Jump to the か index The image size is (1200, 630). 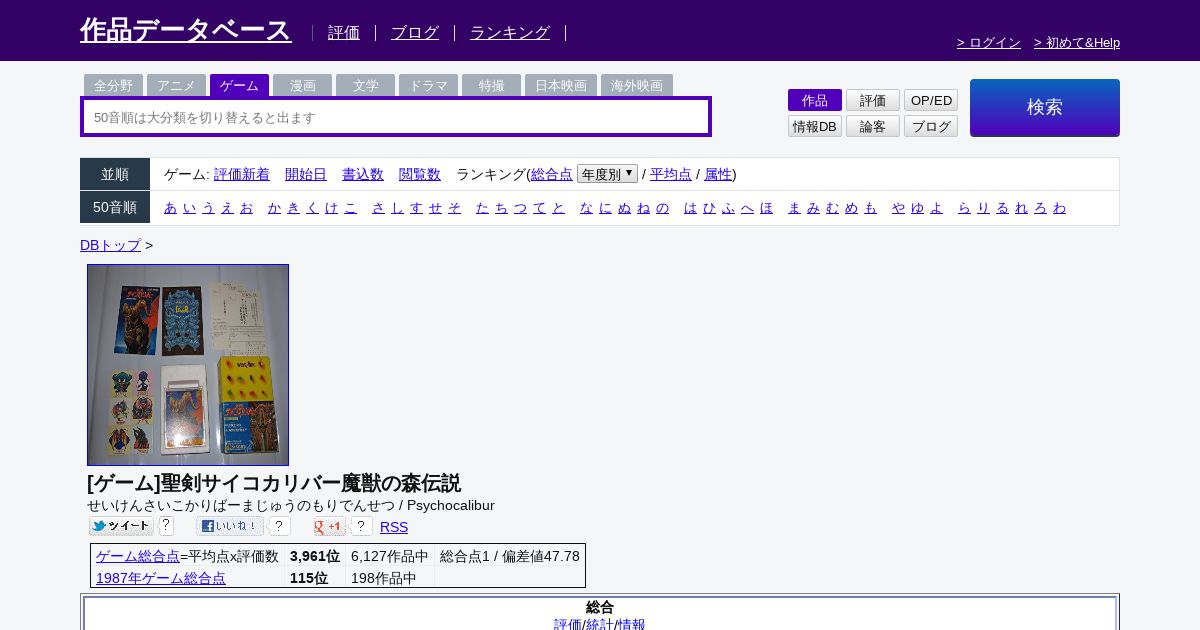pyautogui.click(x=274, y=207)
